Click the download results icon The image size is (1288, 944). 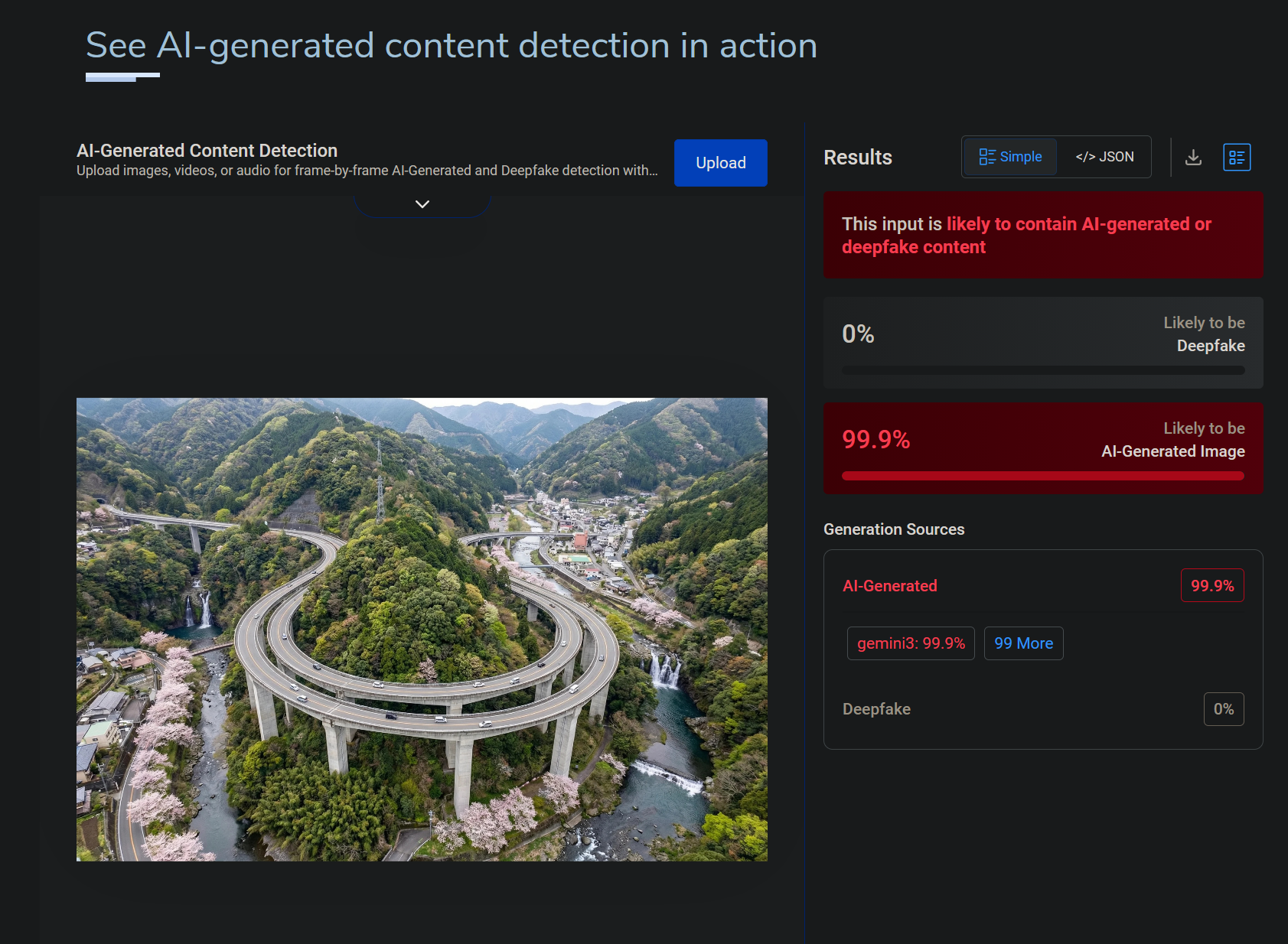coord(1193,158)
